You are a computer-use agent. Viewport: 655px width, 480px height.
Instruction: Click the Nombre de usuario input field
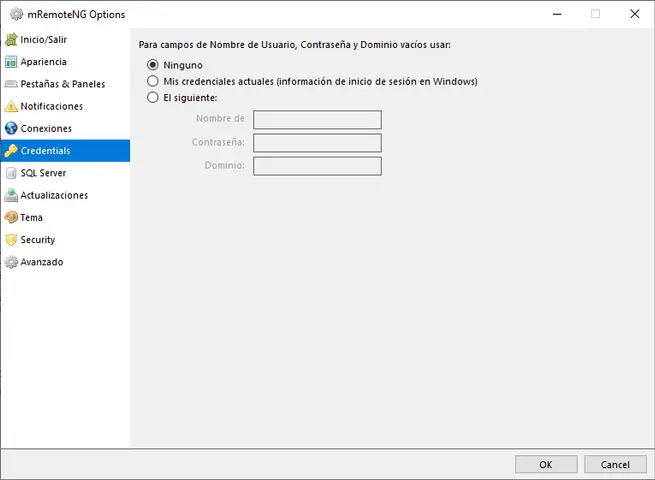click(317, 119)
